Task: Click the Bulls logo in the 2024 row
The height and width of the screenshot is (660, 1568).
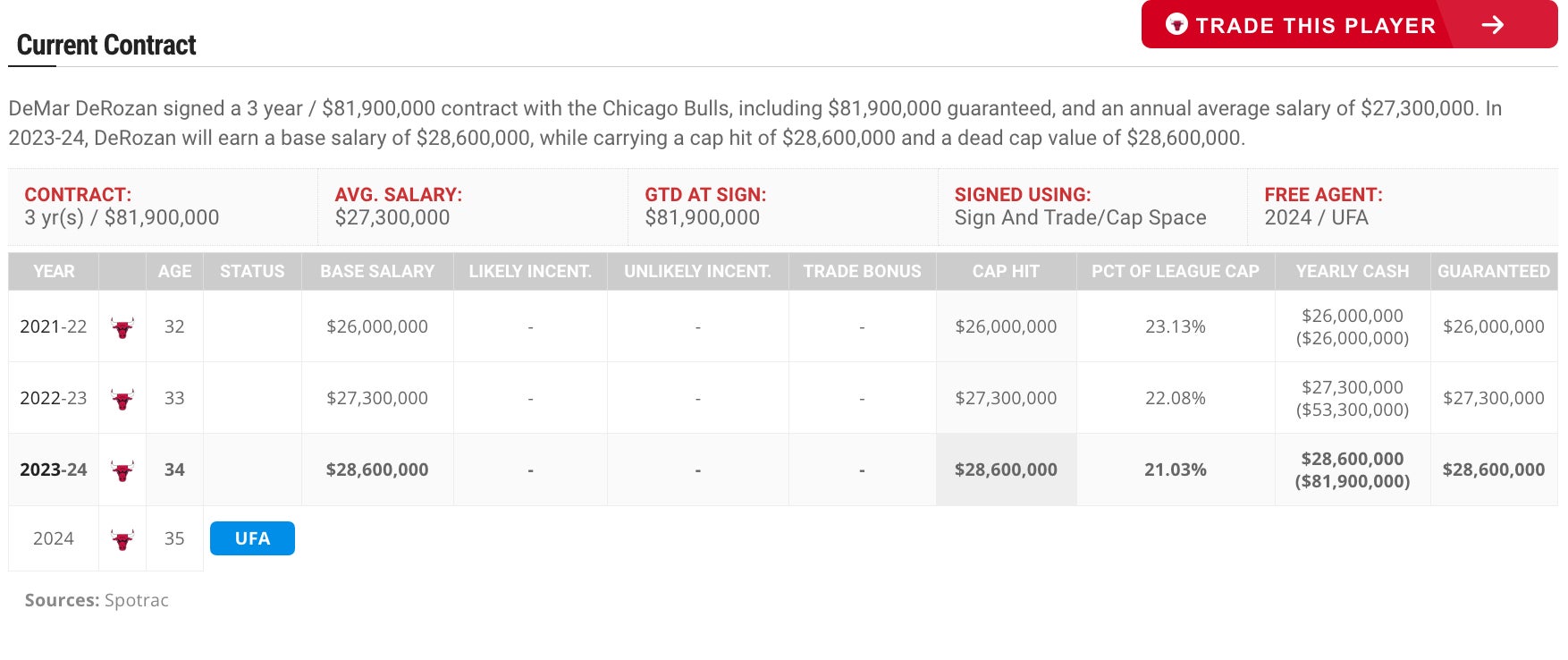Action: point(122,539)
